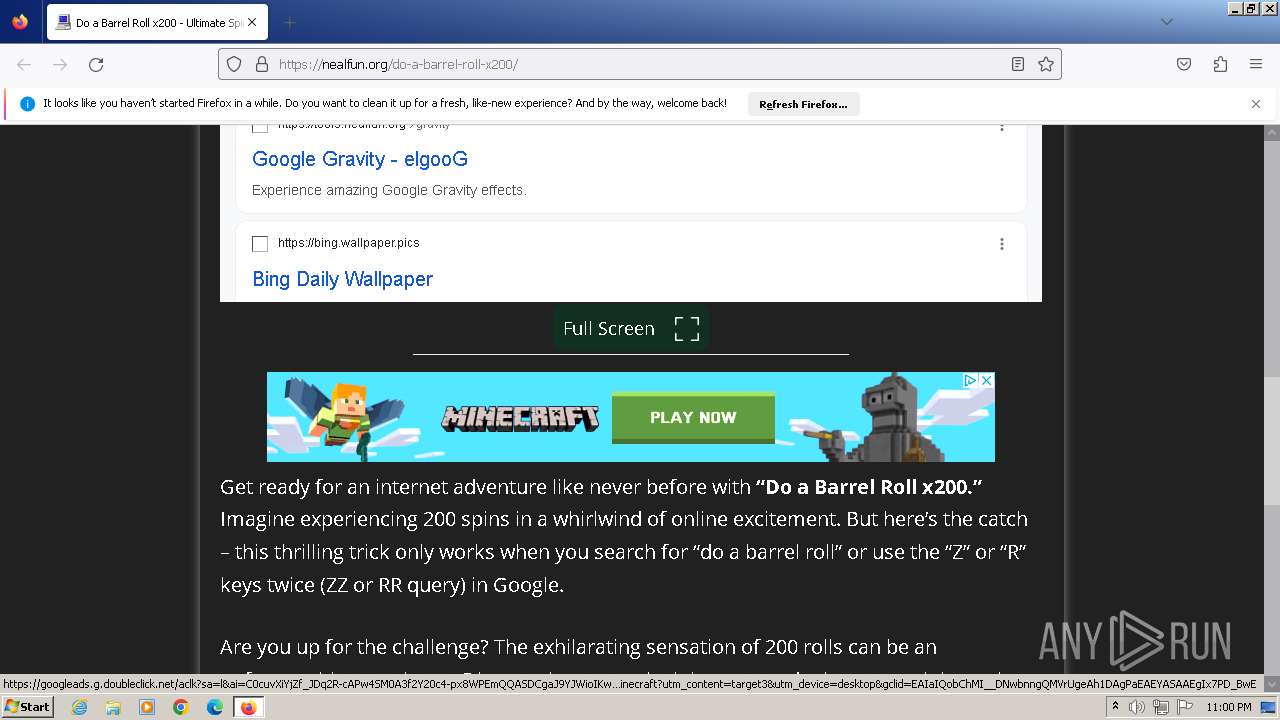Click the notification bar info icon
1280x720 pixels.
tap(27, 103)
